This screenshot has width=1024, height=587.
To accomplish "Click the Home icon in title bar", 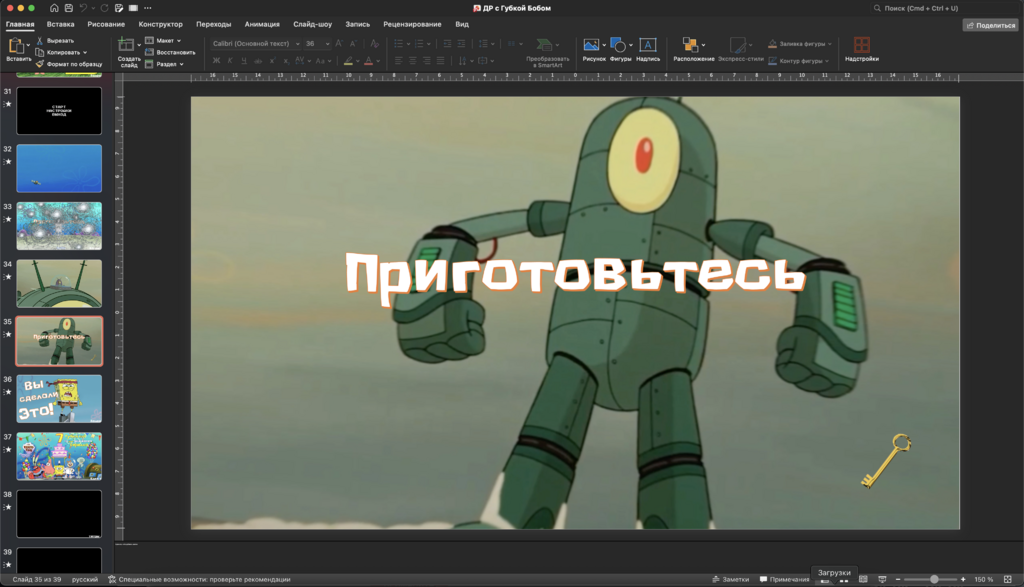I will (54, 8).
